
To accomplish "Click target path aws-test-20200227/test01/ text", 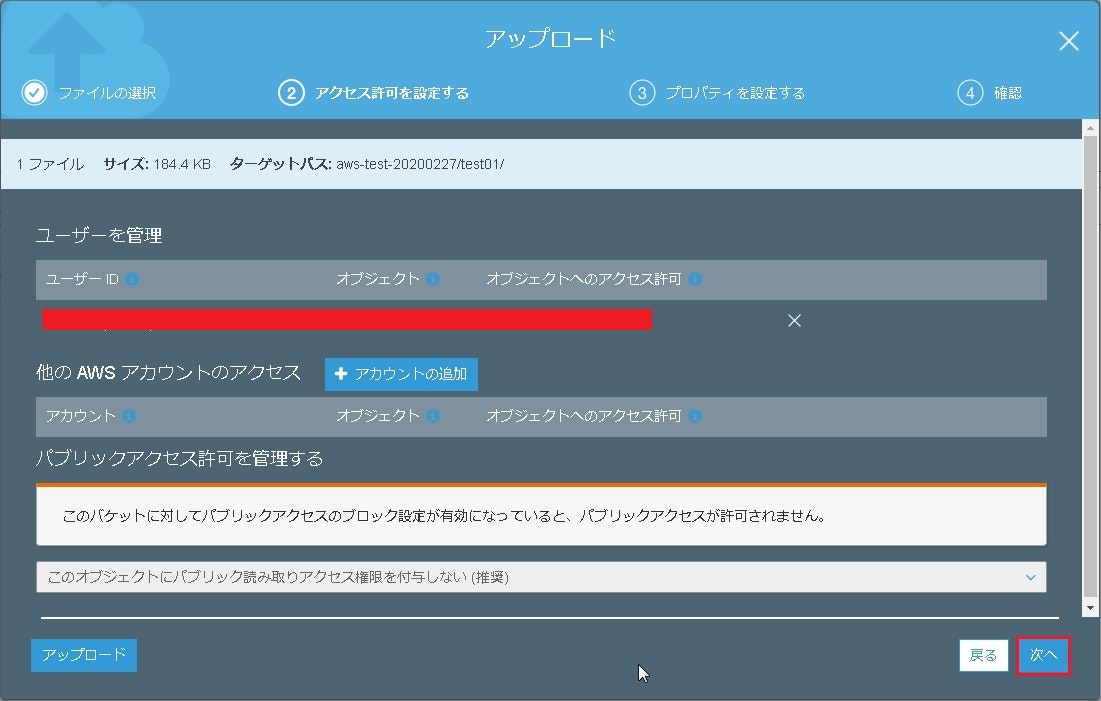I will pos(420,164).
